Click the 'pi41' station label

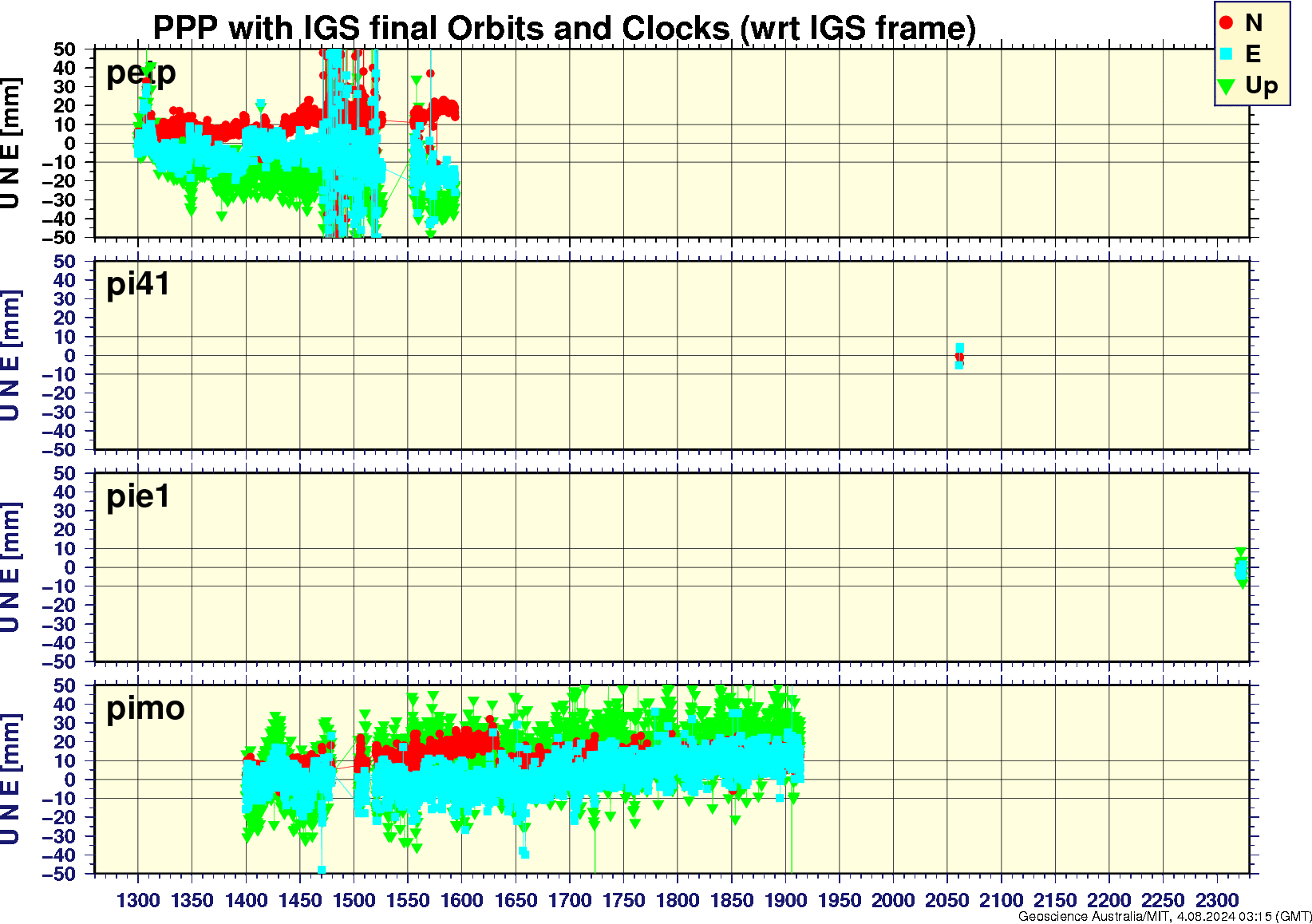click(138, 284)
